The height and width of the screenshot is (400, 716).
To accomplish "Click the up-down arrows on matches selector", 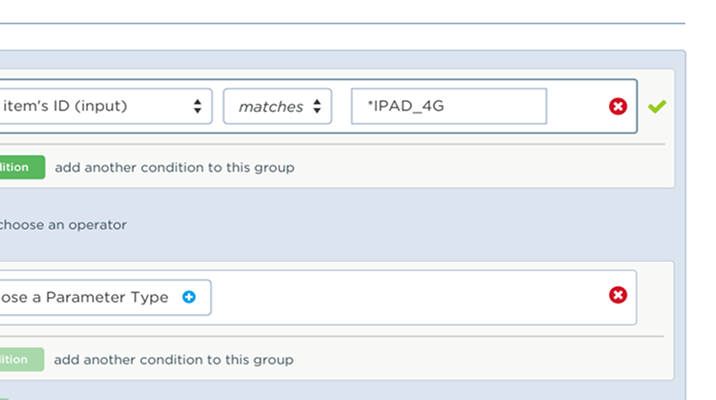I will (317, 106).
